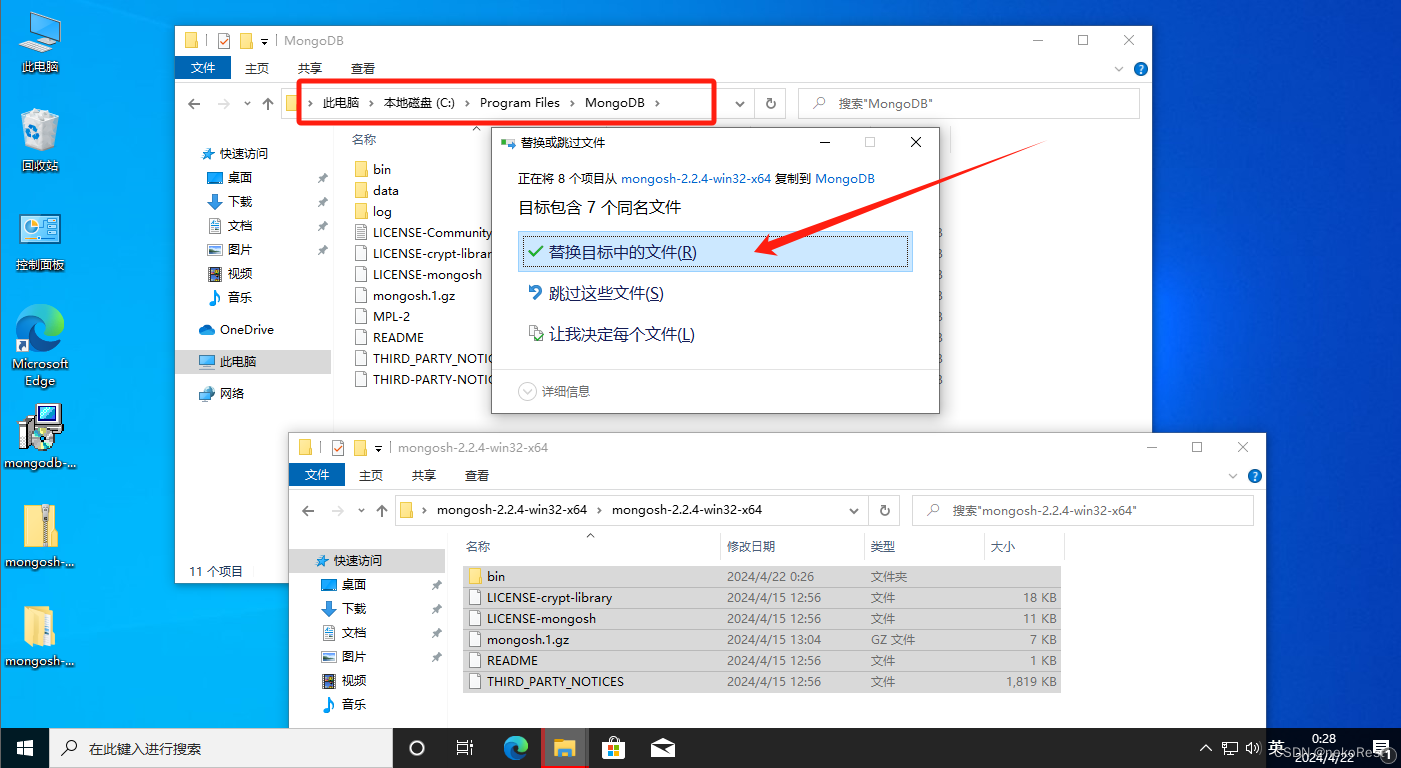Click Program Files in the address breadcrumb

tap(520, 103)
